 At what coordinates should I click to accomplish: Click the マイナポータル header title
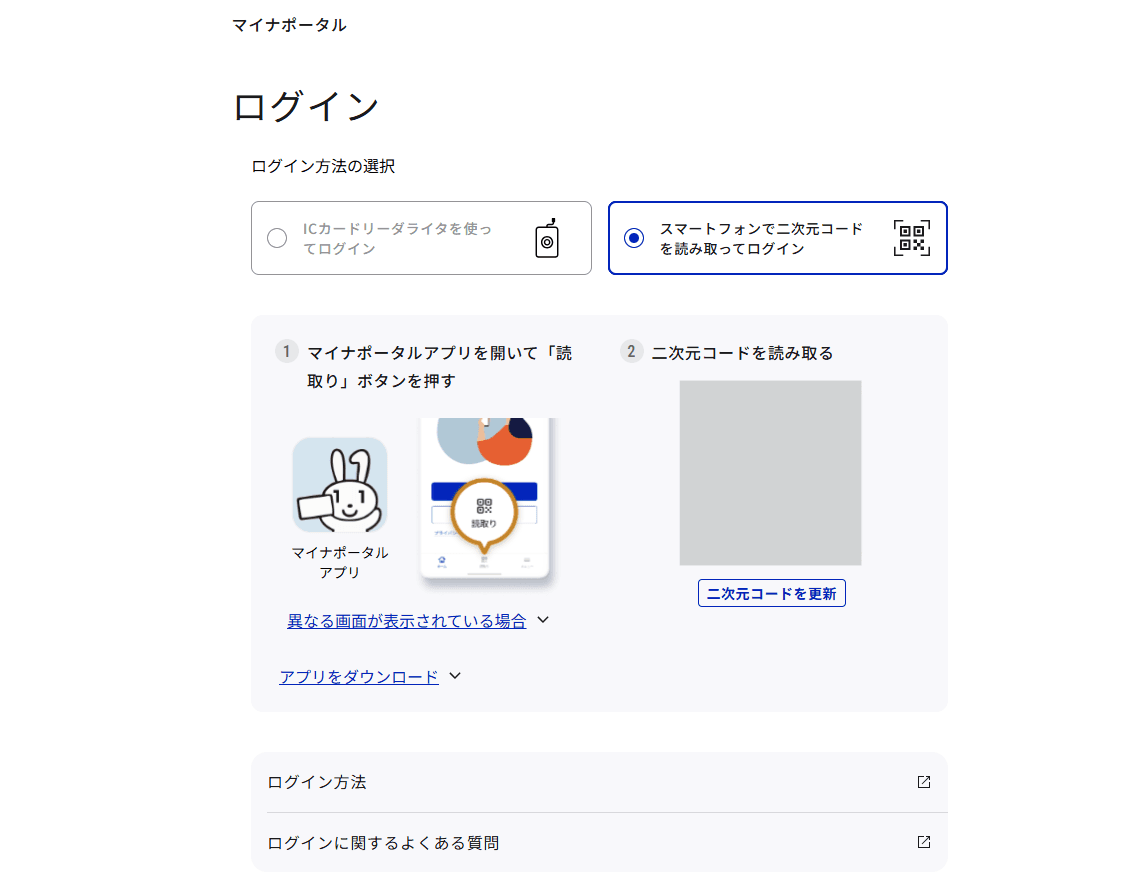coord(289,25)
